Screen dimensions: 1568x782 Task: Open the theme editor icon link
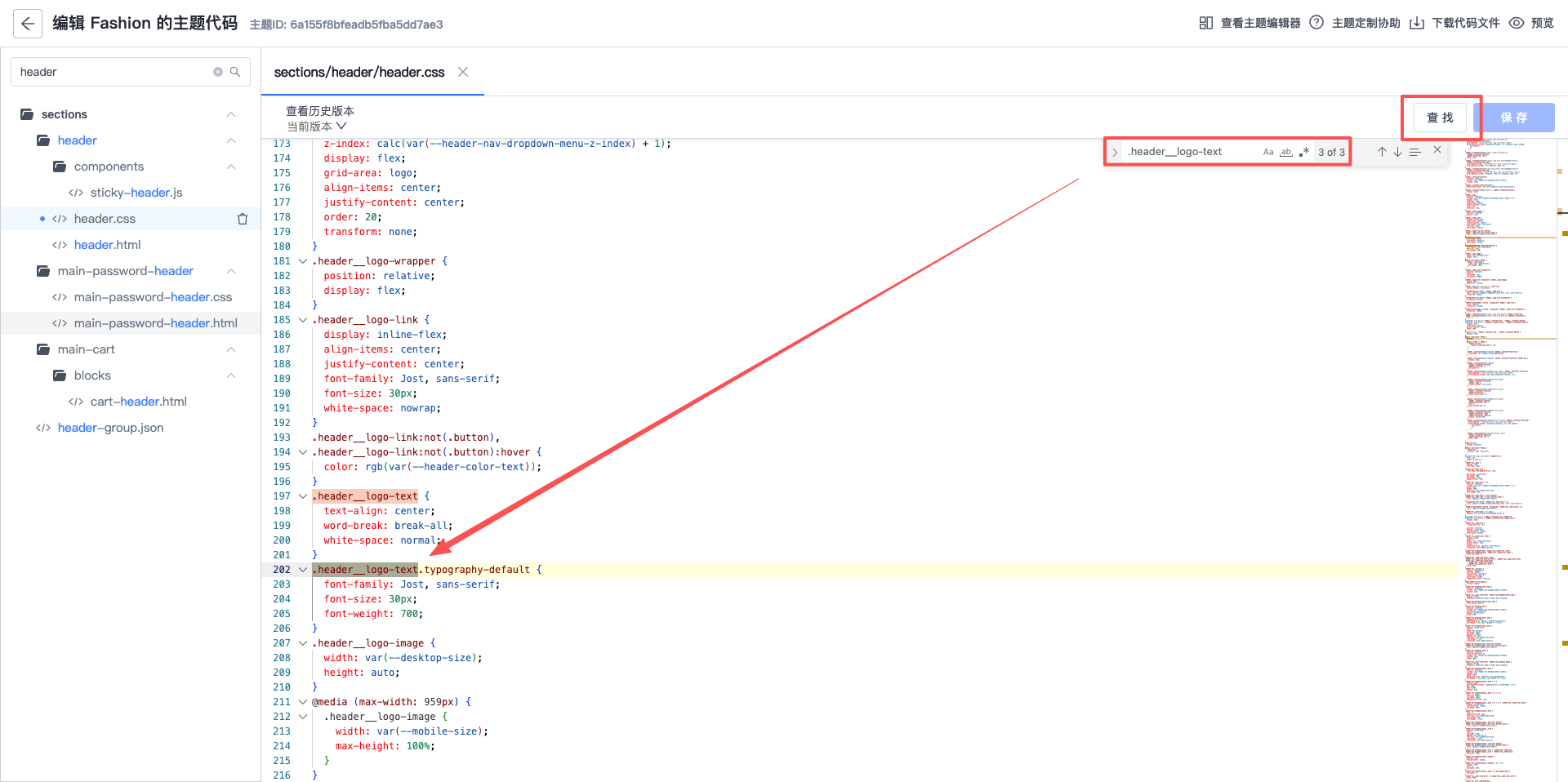tap(1206, 23)
